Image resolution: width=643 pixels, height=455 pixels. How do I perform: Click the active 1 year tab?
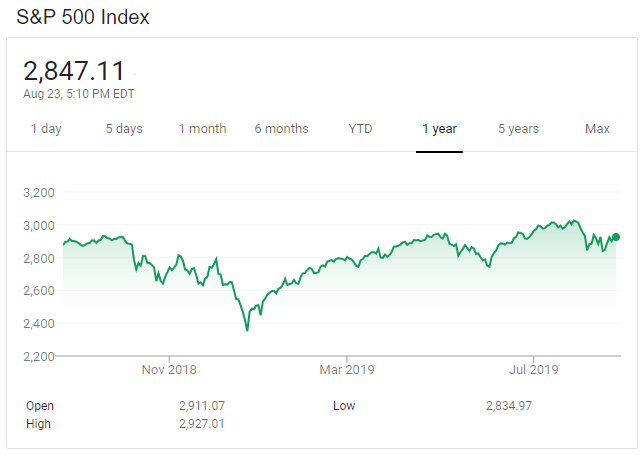click(439, 129)
